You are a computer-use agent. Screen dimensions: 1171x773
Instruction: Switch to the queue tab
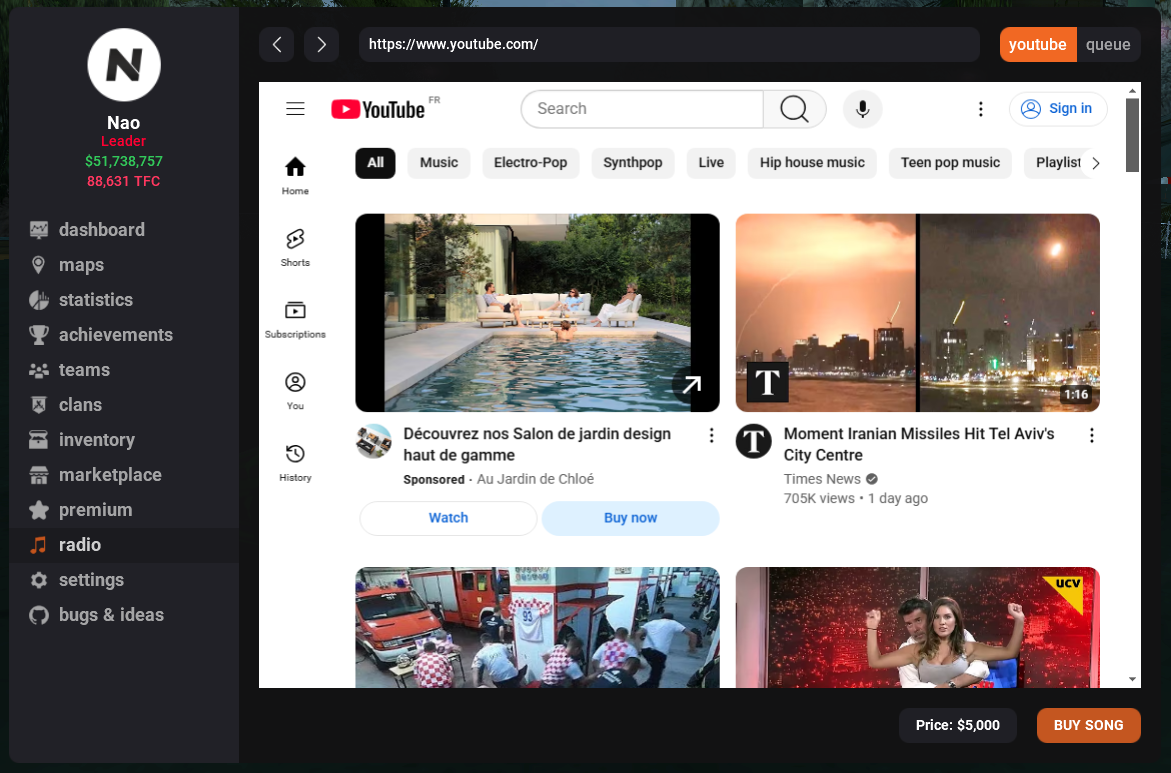tap(1108, 45)
